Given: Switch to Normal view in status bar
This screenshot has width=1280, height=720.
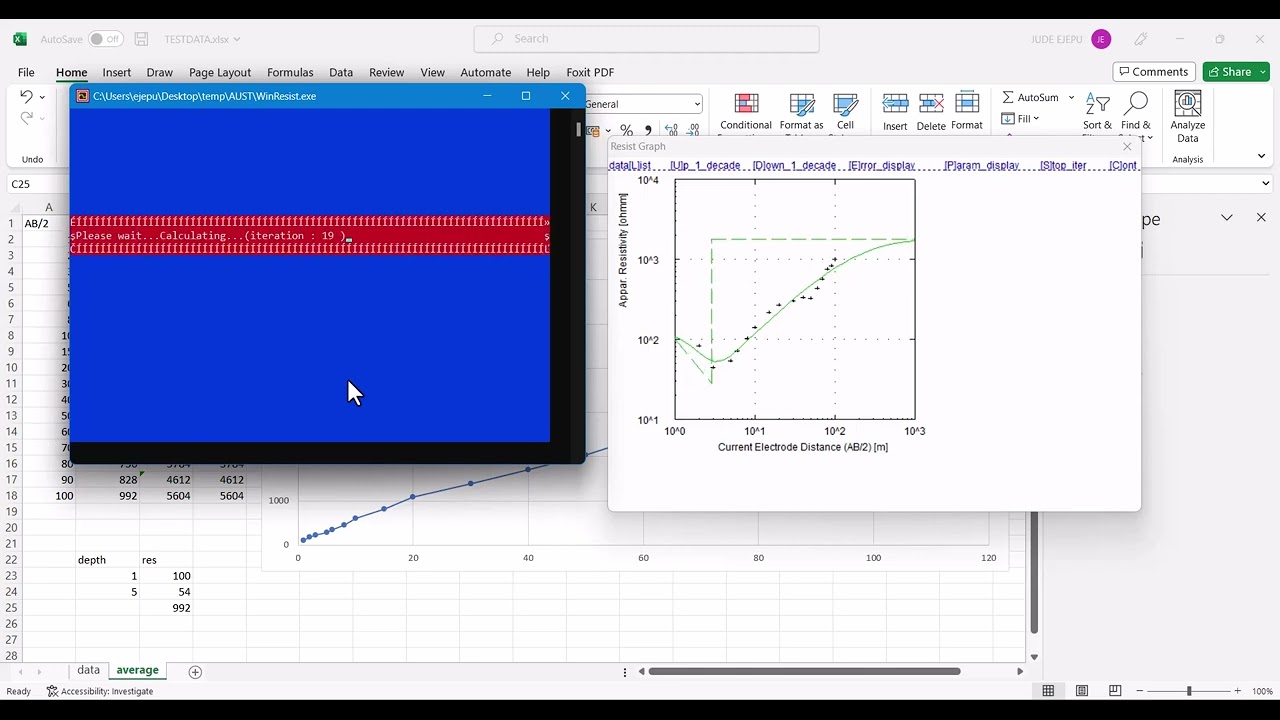Looking at the screenshot, I should pos(1048,691).
